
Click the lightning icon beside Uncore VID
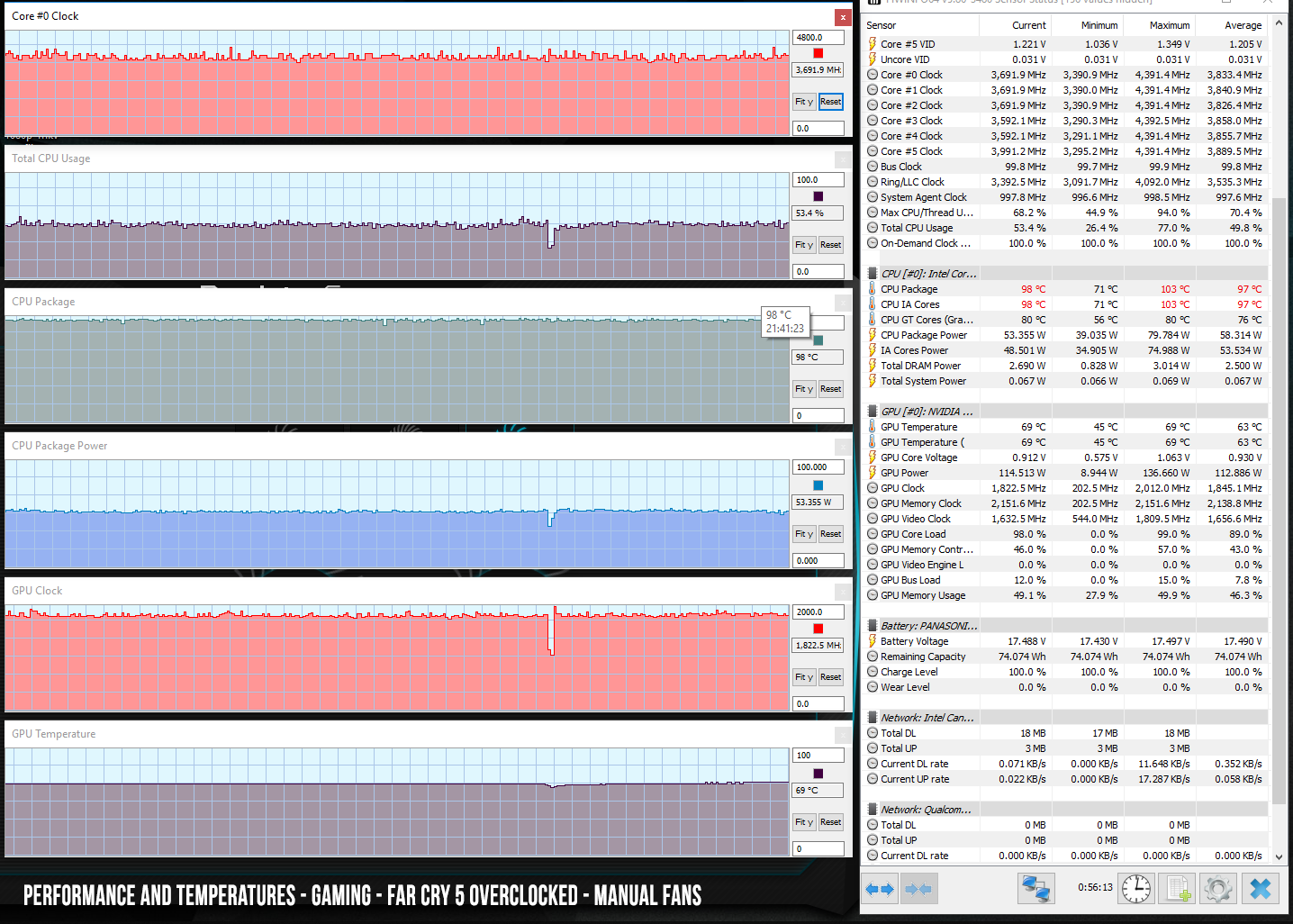(x=873, y=59)
